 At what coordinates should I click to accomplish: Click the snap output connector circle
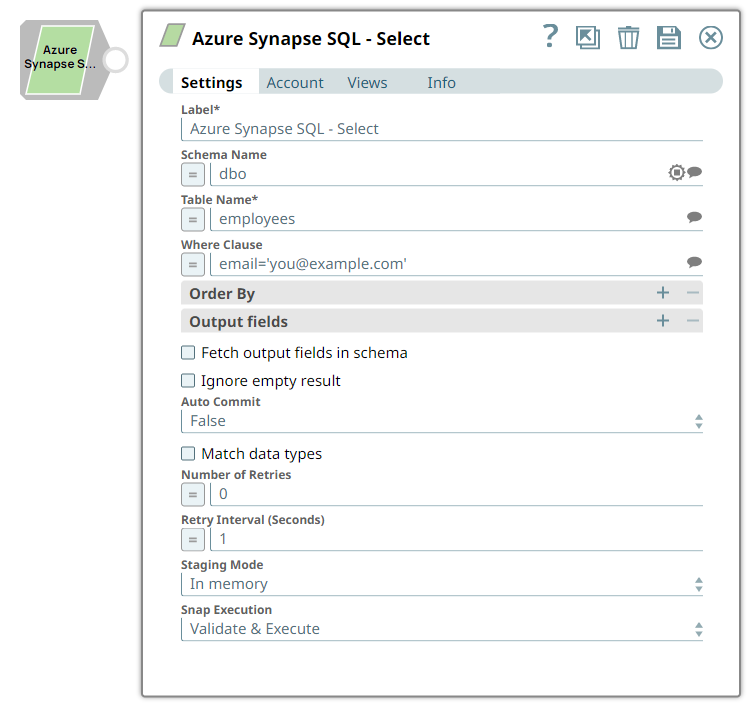(x=116, y=60)
